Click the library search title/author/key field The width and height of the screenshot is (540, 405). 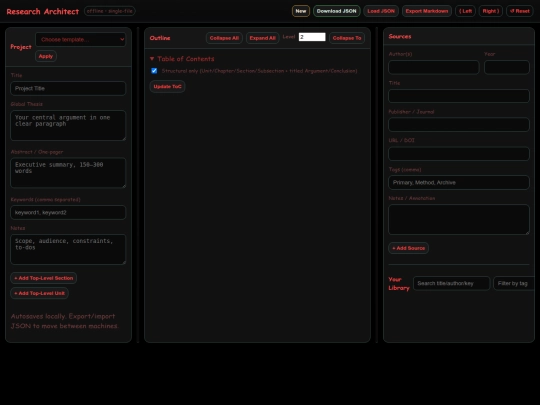click(451, 283)
